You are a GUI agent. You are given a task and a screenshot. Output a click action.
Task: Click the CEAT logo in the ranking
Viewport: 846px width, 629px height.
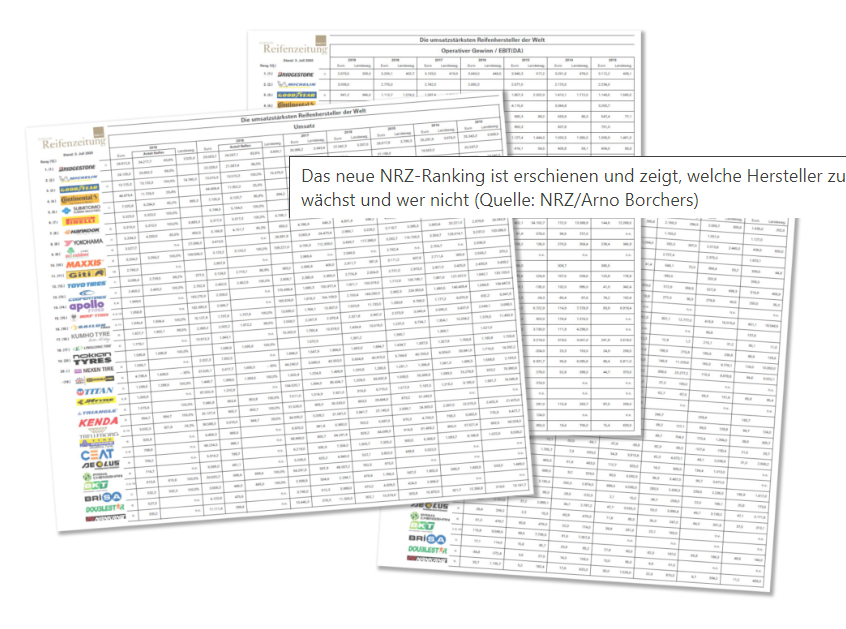[x=97, y=454]
